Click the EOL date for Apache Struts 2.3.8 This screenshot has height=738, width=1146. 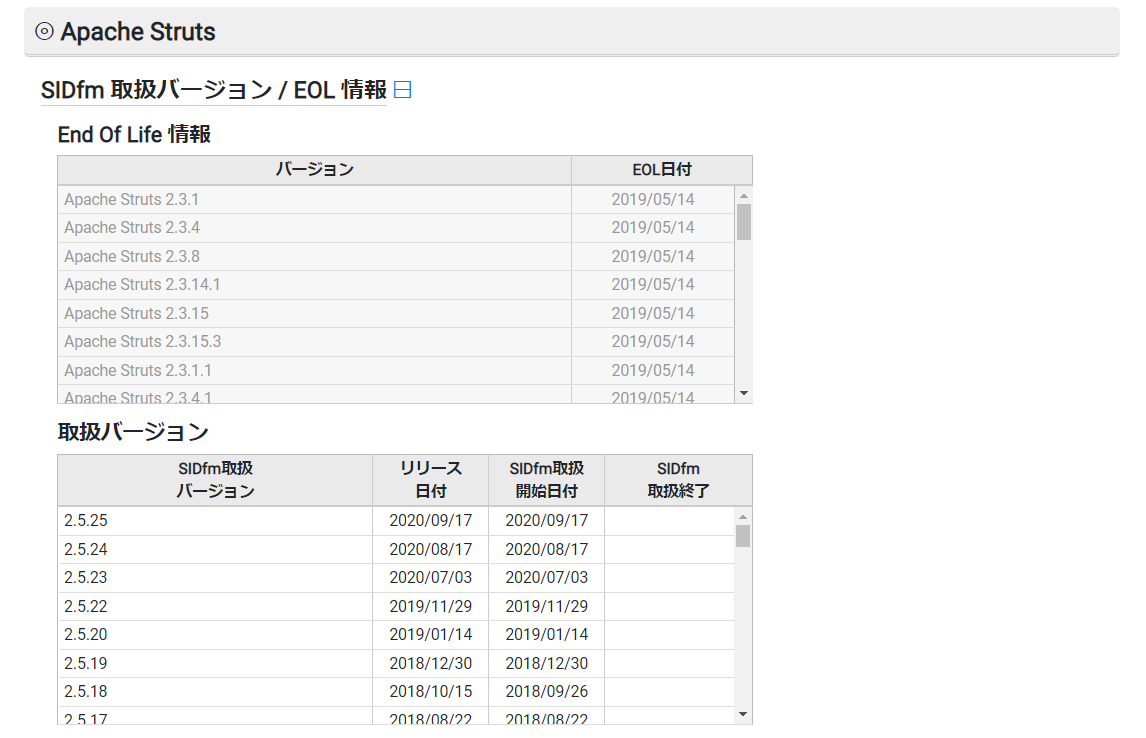653,256
